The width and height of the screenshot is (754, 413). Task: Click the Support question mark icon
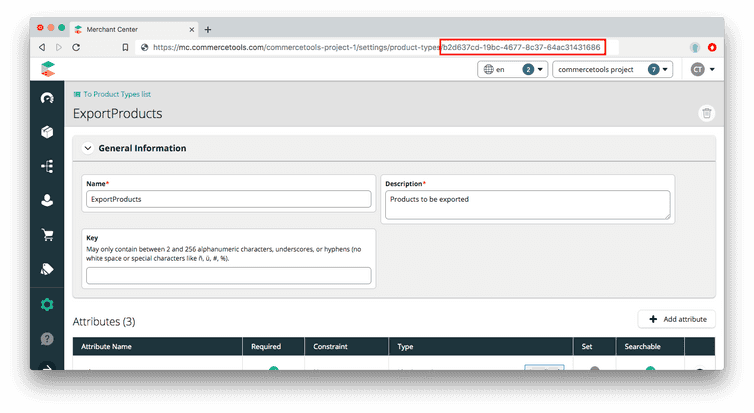pyautogui.click(x=47, y=339)
